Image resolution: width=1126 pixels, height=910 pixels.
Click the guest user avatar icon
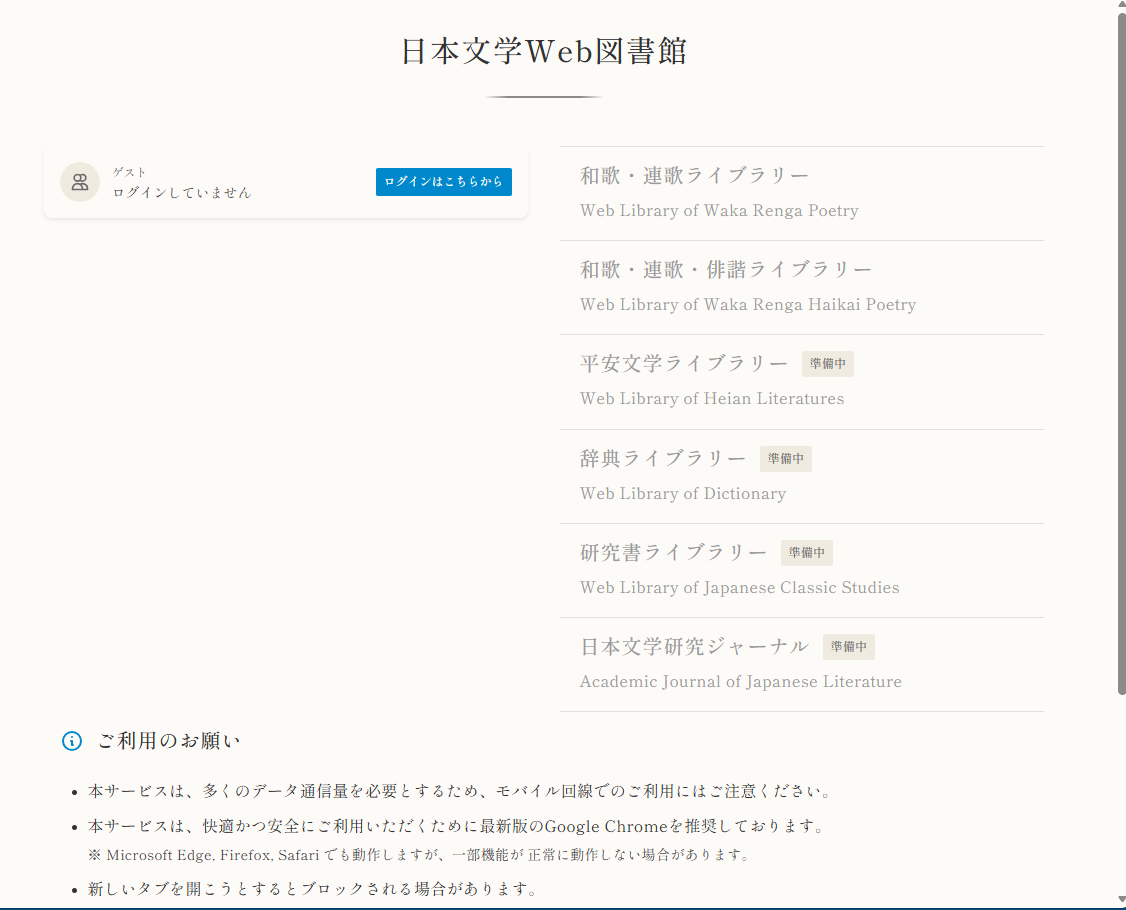[x=80, y=182]
